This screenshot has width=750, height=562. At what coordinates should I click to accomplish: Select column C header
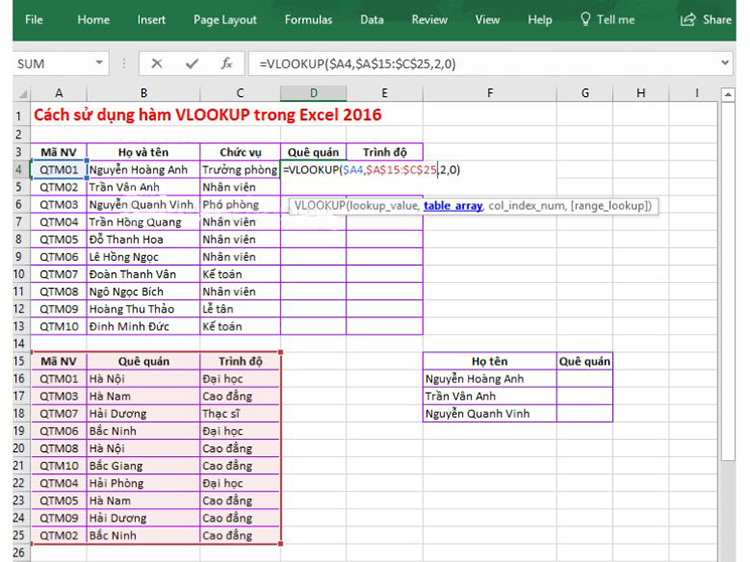(x=240, y=93)
